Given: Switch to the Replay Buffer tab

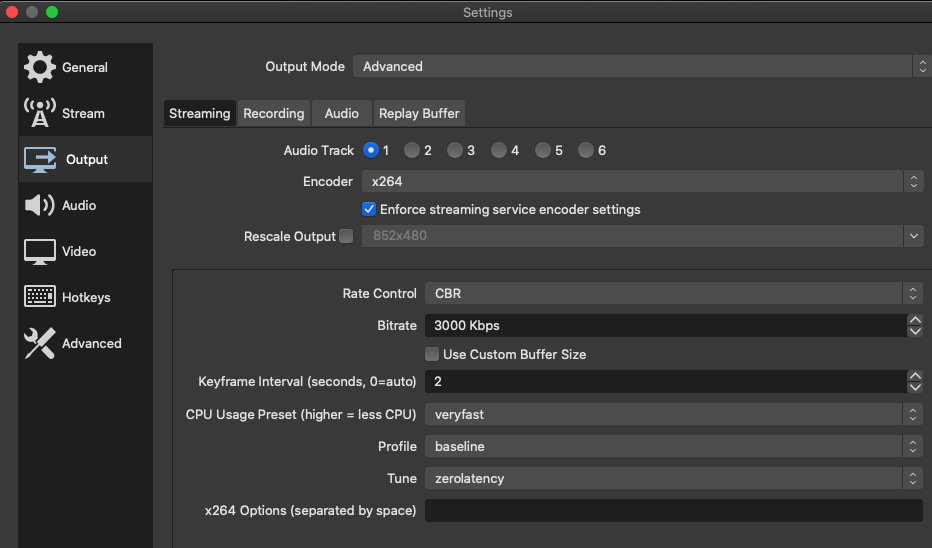Looking at the screenshot, I should pos(419,114).
